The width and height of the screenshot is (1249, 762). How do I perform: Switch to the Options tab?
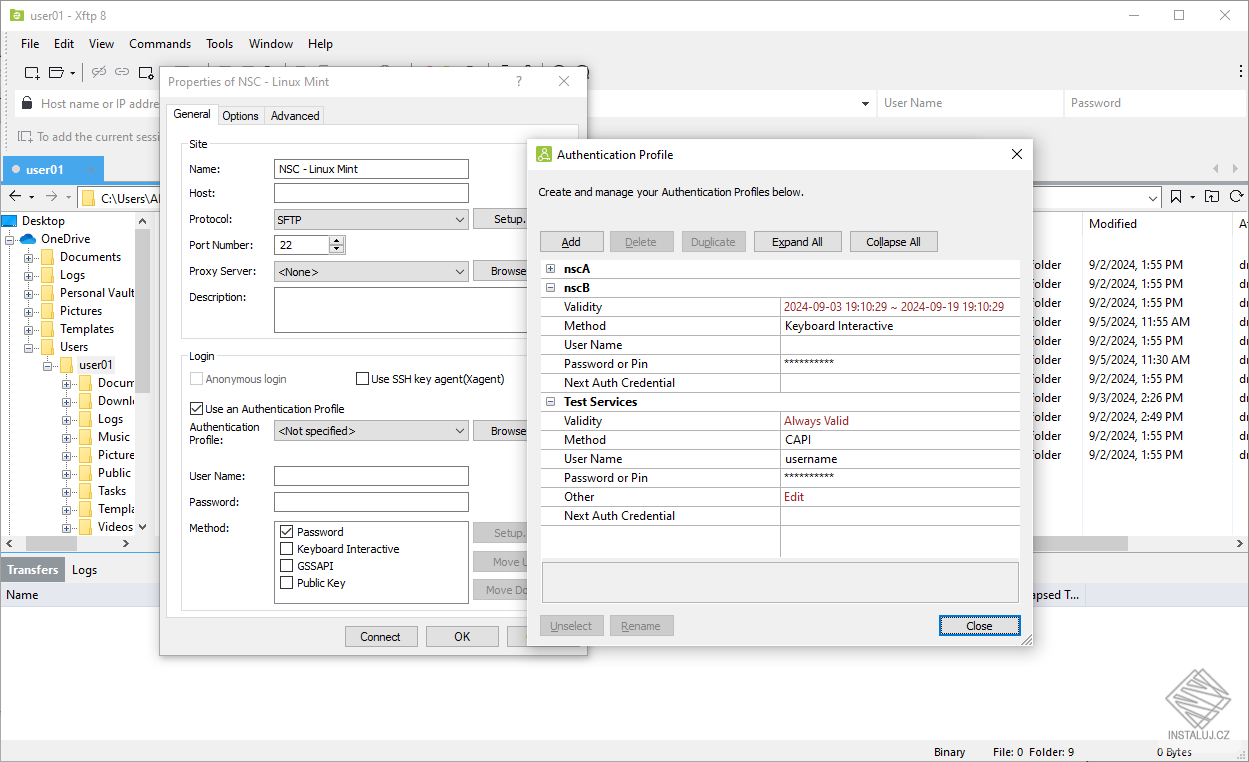tap(240, 116)
